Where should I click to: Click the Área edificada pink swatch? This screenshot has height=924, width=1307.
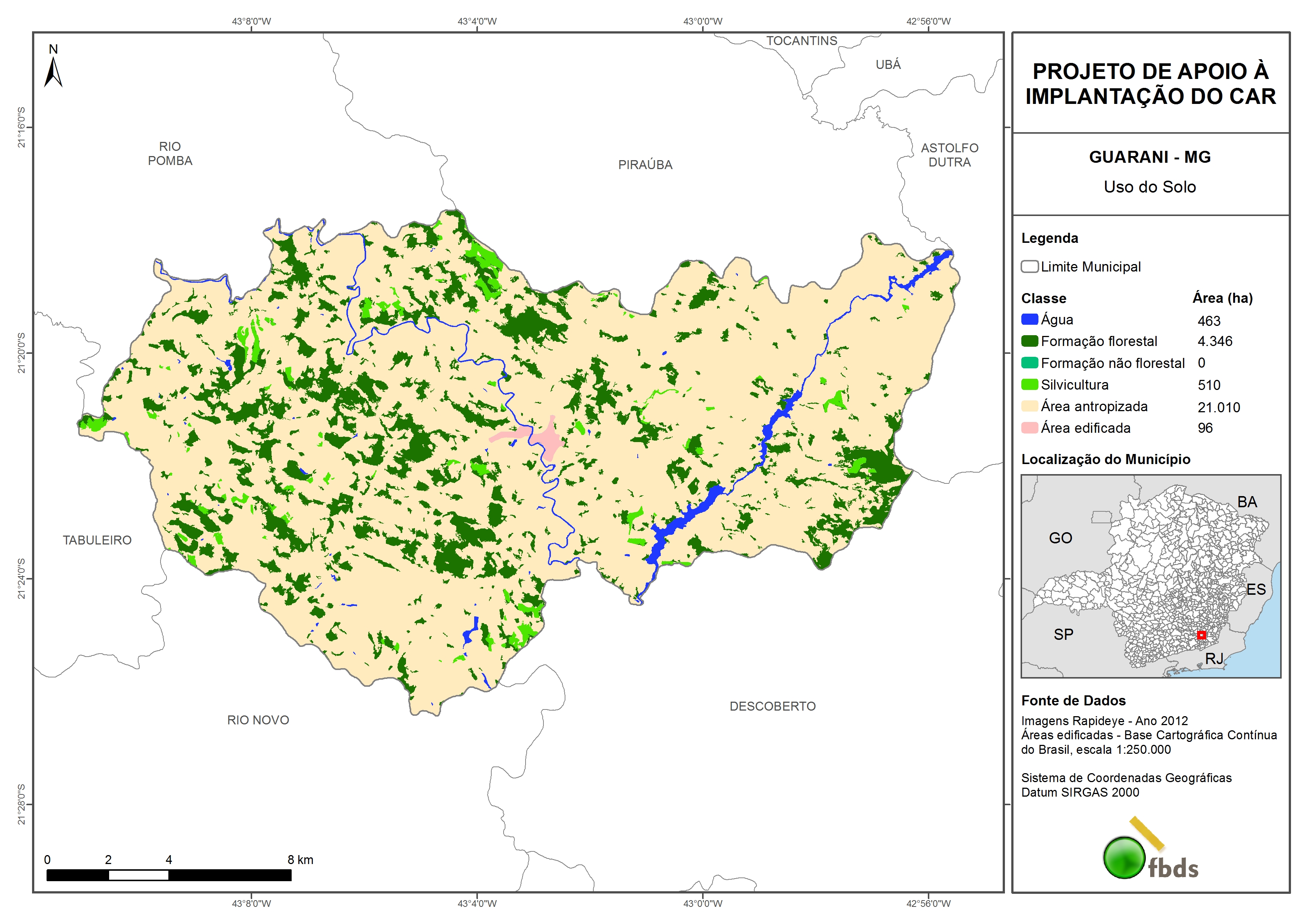pyautogui.click(x=1029, y=428)
